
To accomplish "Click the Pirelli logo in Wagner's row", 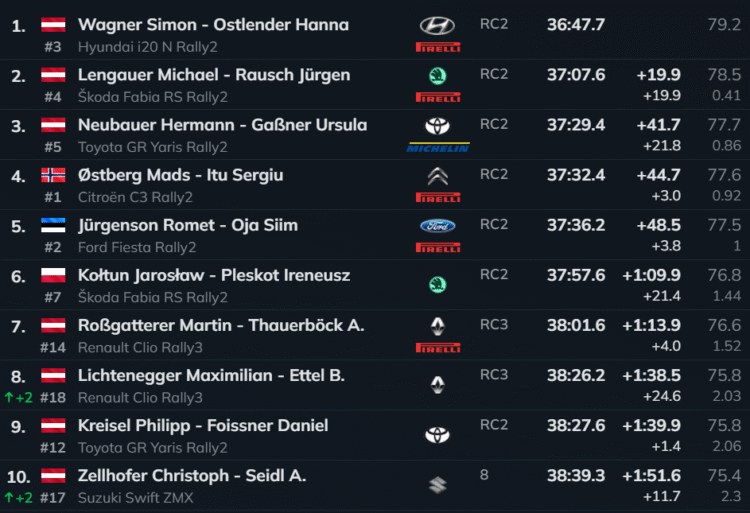I will tap(438, 47).
